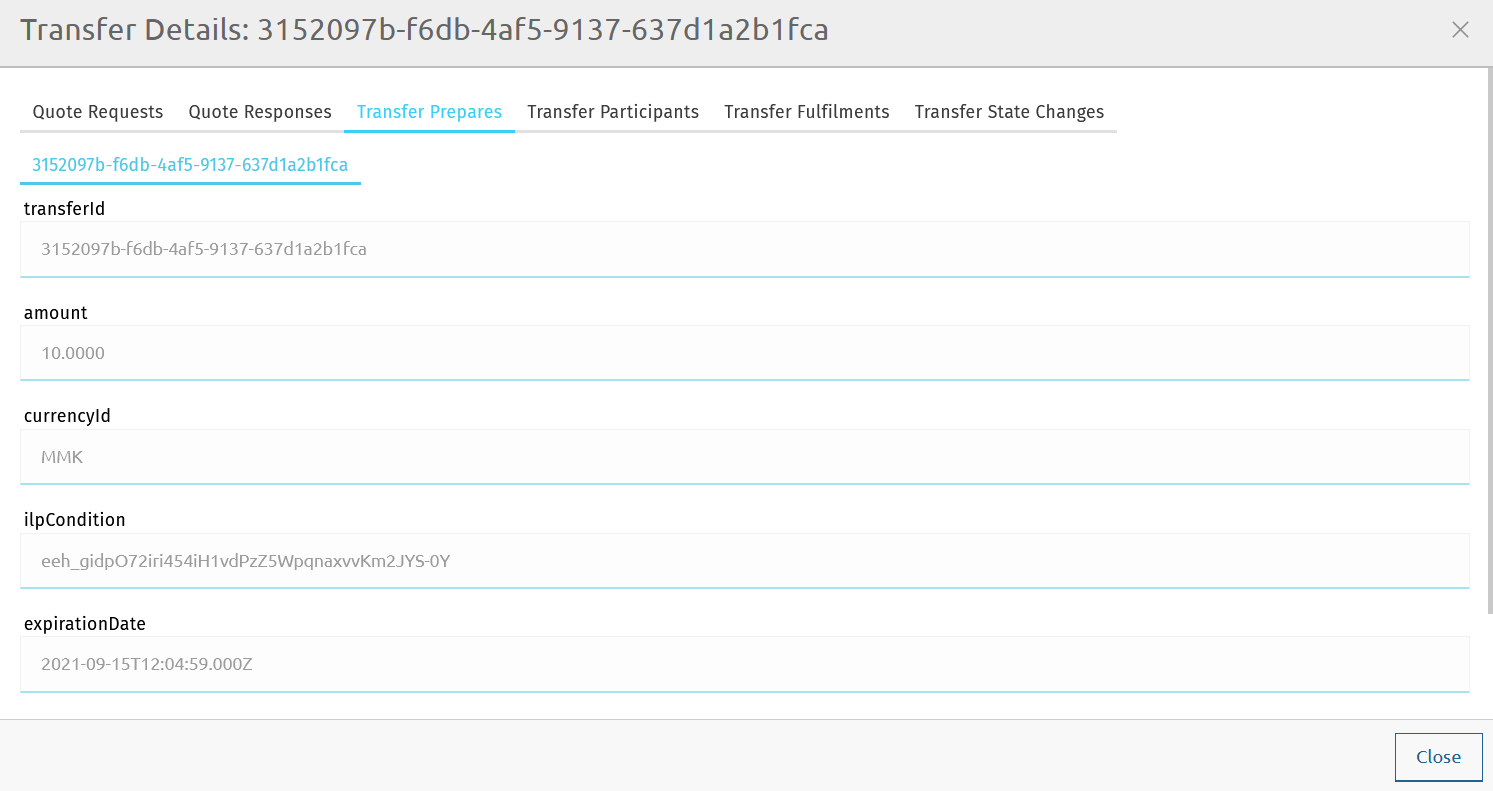Image resolution: width=1493 pixels, height=791 pixels.
Task: Select the ilpCondition value field
Action: [744, 561]
